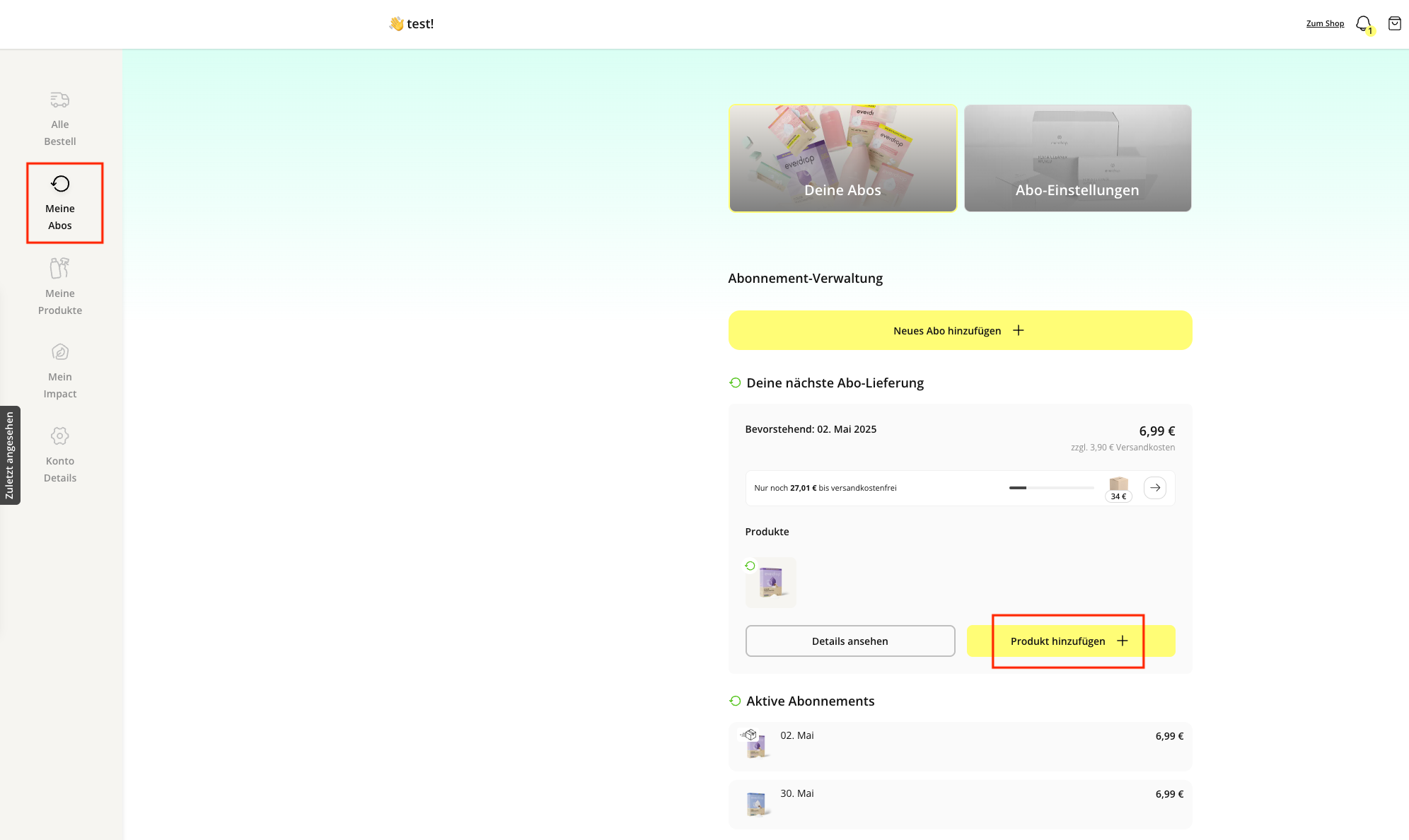
Task: Switch to Deine Abos card tab
Action: coord(842,158)
